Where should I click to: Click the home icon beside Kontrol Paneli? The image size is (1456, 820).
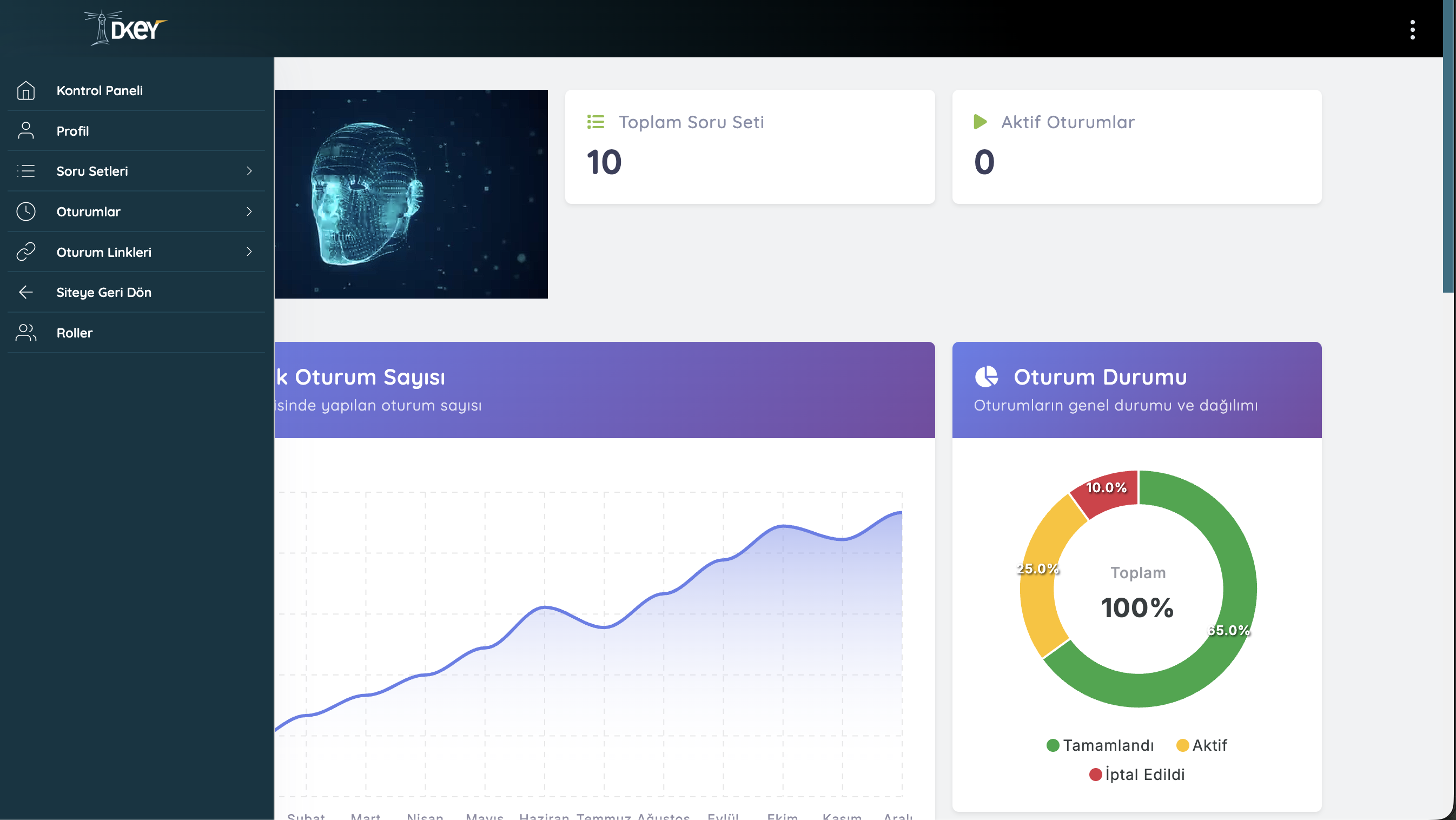[x=26, y=90]
